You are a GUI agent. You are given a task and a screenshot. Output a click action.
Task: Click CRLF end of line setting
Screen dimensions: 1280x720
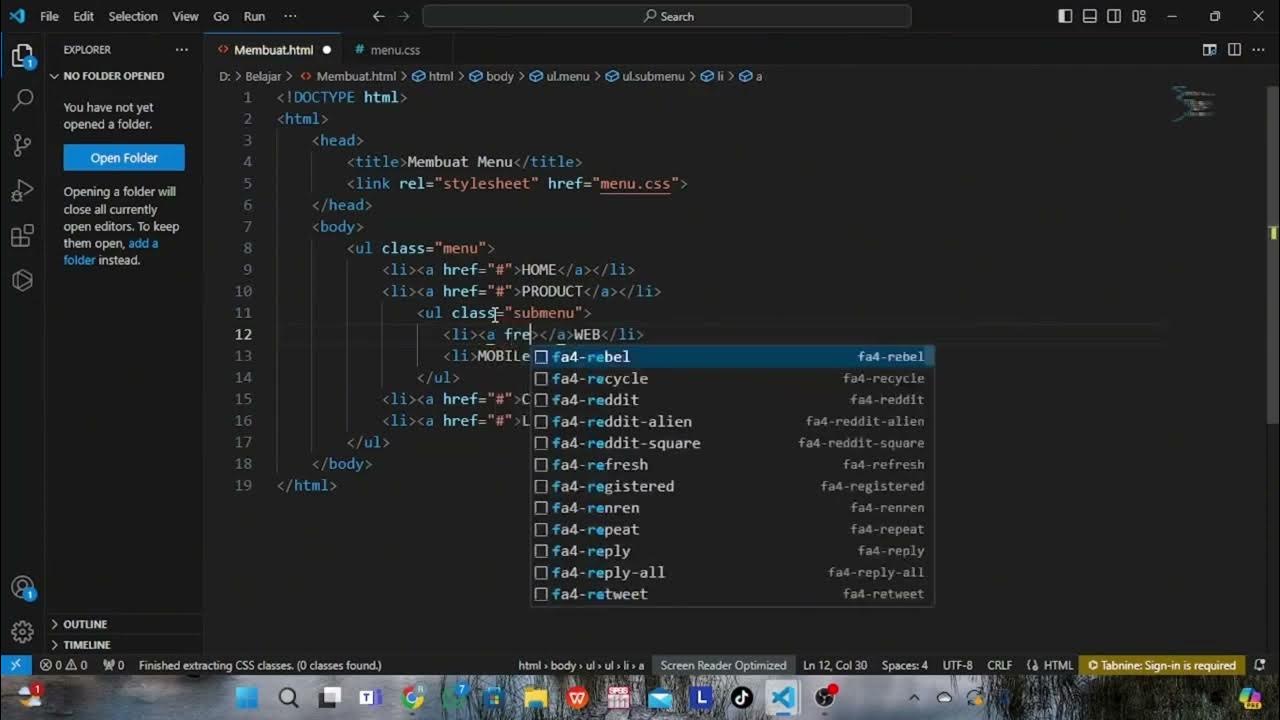(x=999, y=665)
